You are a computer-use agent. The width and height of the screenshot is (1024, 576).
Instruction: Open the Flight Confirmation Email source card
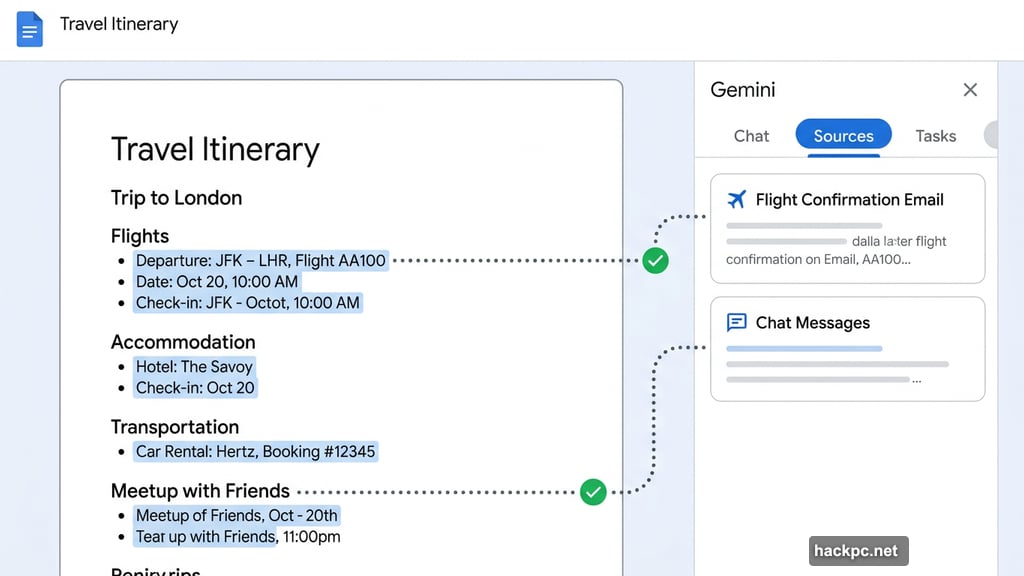[847, 228]
